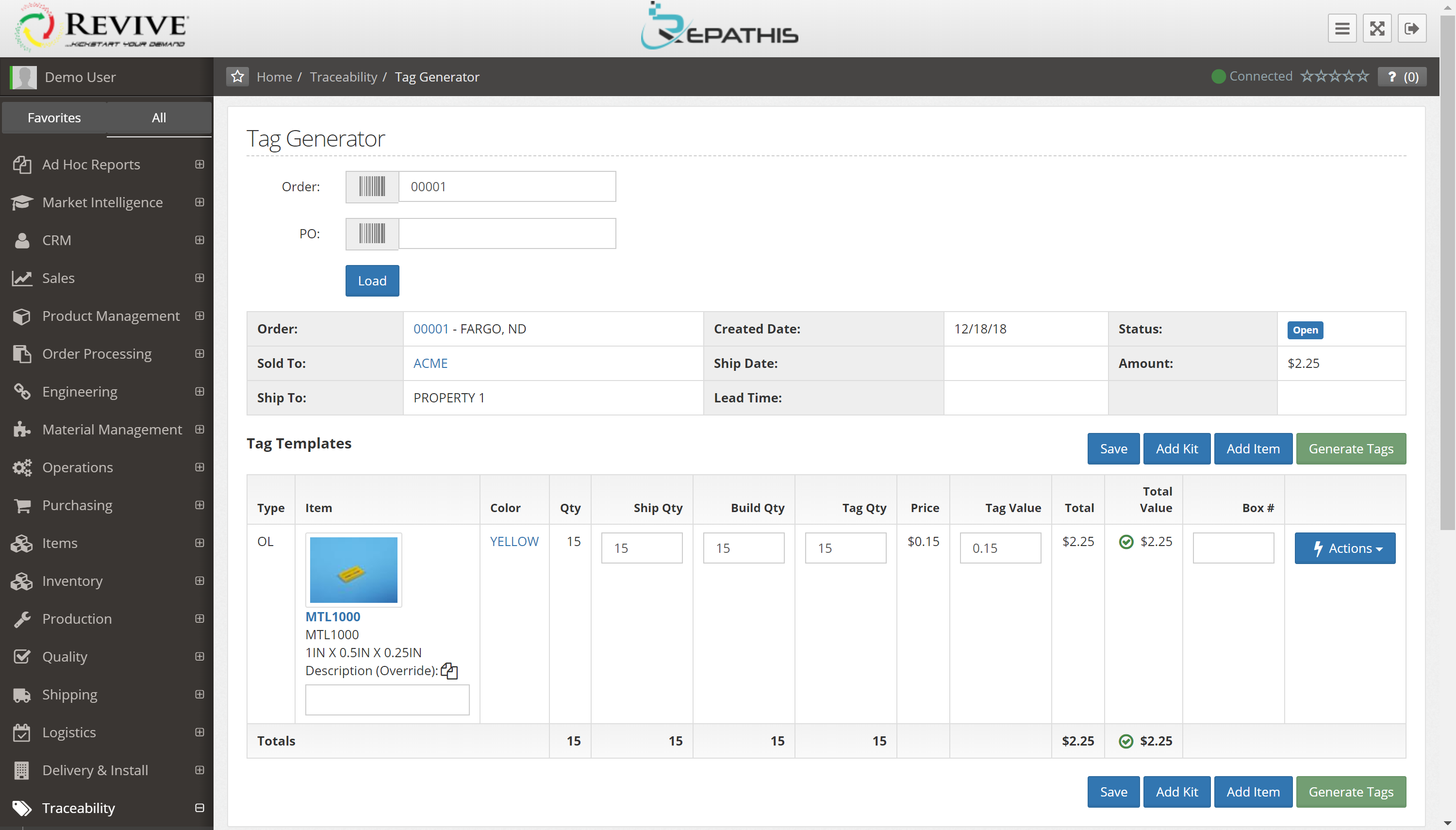The image size is (1456, 830).
Task: Click the Load button
Action: (x=372, y=281)
